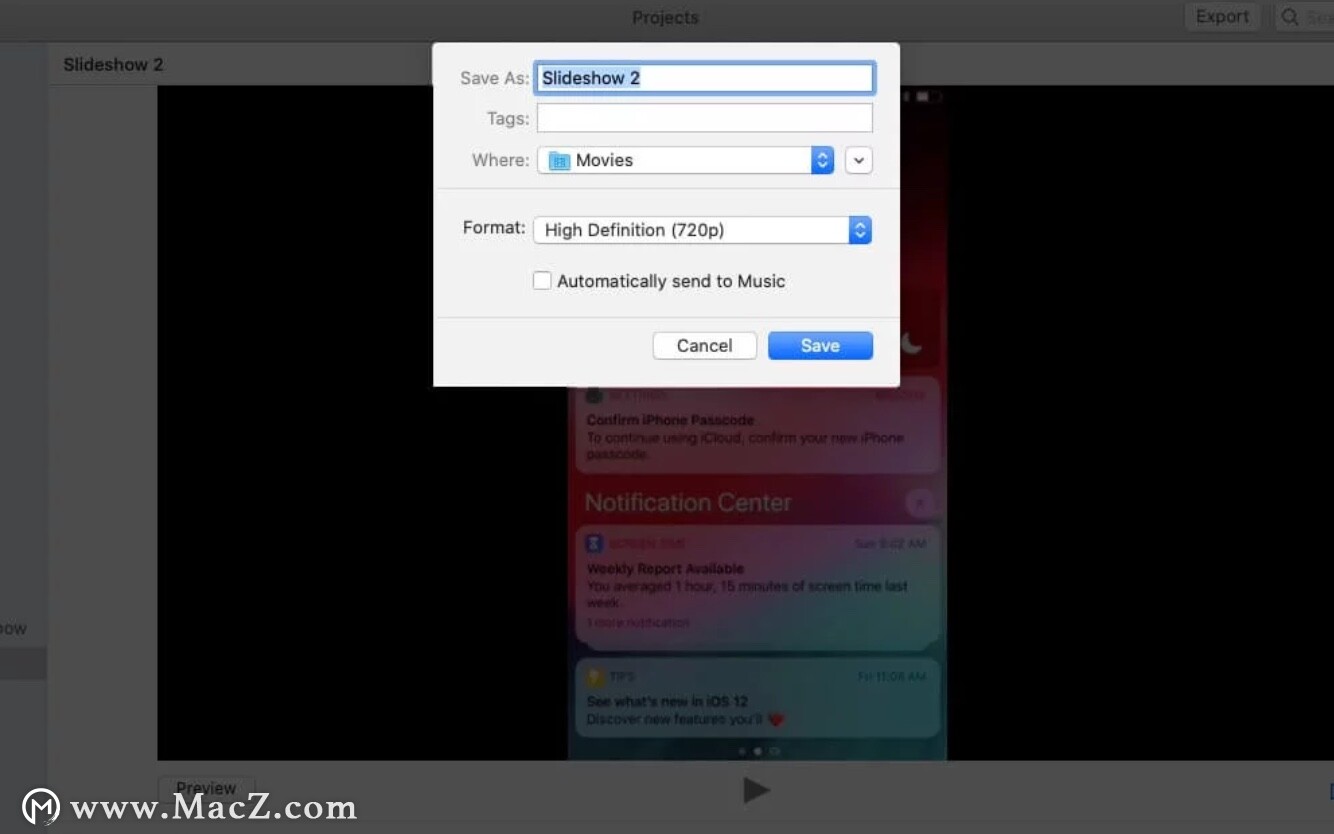The width and height of the screenshot is (1334, 834).
Task: Expand the save dialog with chevron button
Action: pos(858,160)
